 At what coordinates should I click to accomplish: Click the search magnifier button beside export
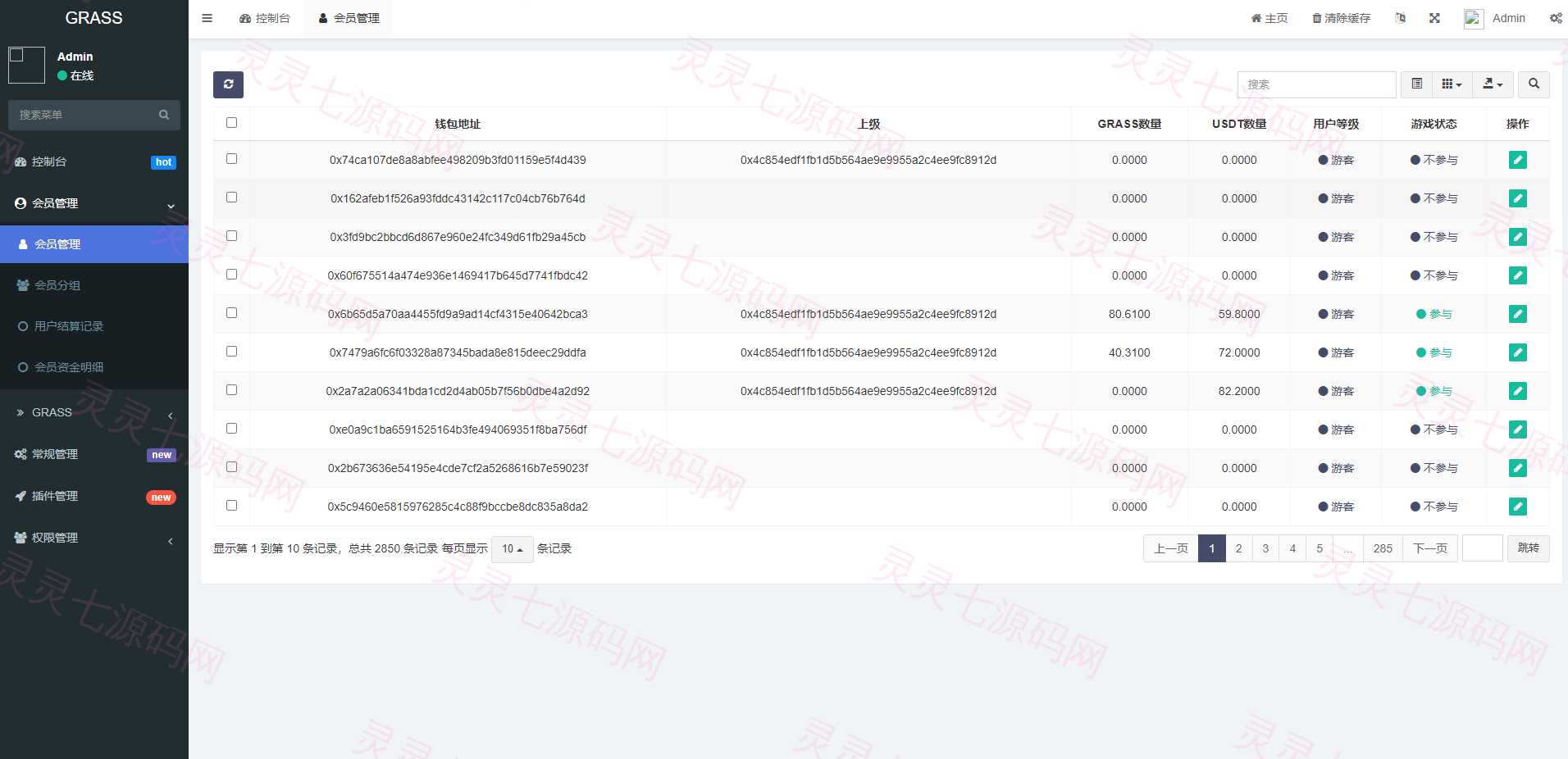click(x=1534, y=84)
